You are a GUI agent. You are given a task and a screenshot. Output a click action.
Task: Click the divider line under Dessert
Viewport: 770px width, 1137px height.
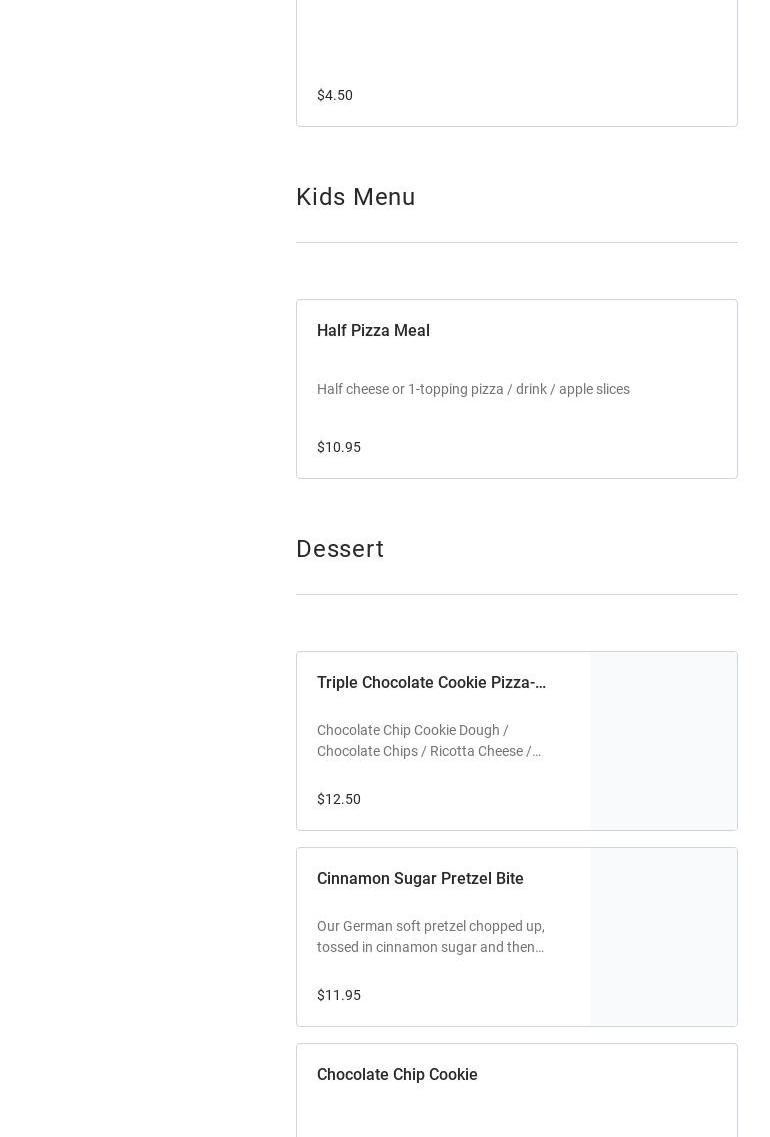516,594
